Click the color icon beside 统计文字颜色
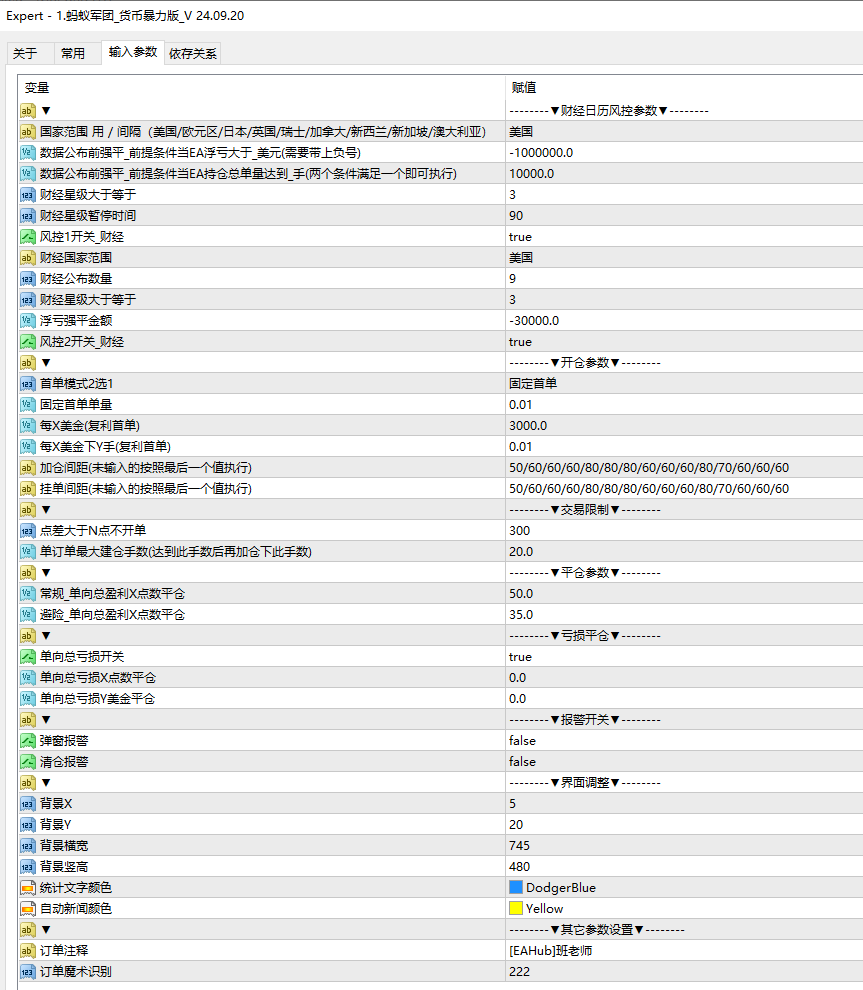Screen dimensions: 863x990 (27, 888)
